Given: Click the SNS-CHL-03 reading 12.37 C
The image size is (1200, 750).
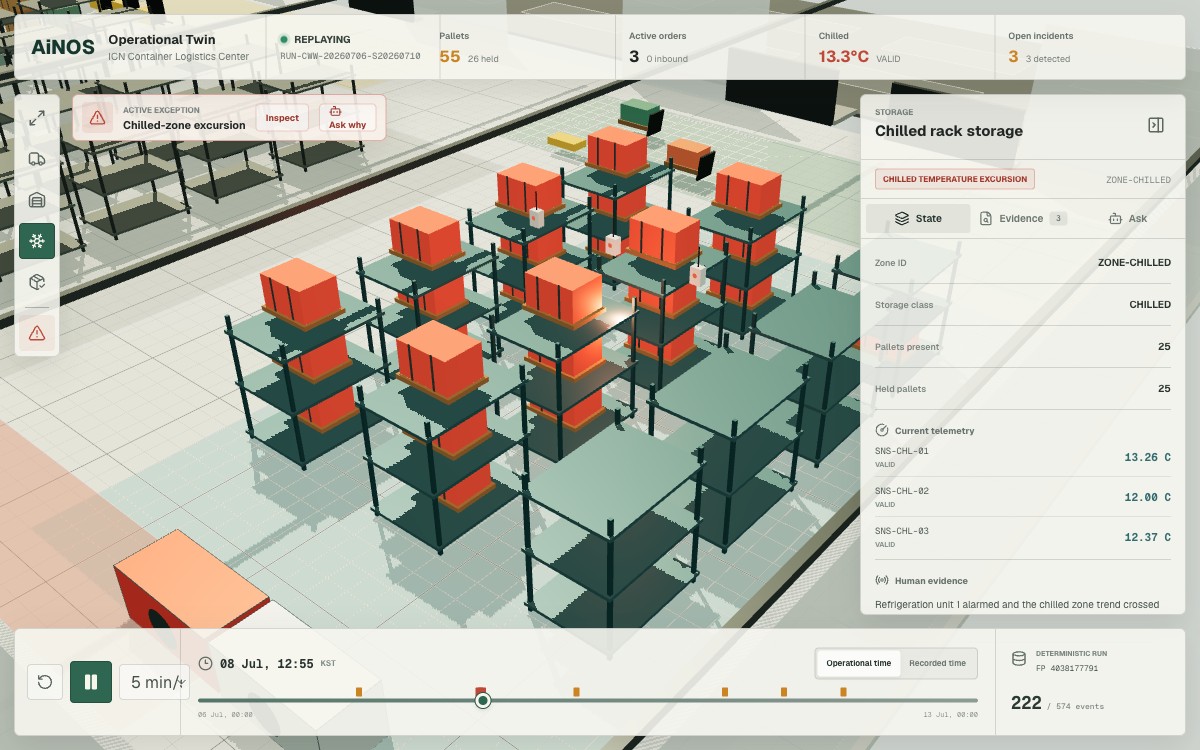Looking at the screenshot, I should coord(1147,537).
